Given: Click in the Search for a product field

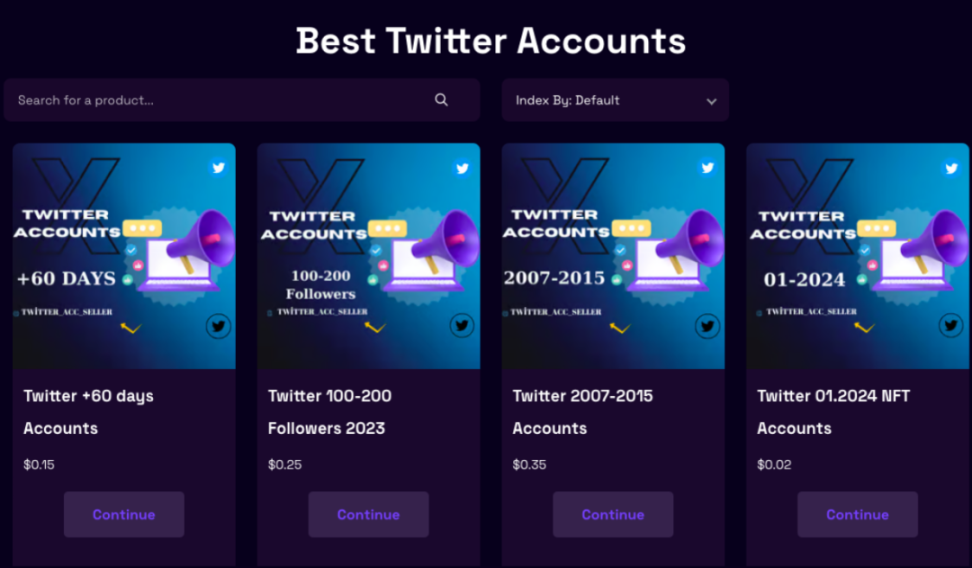Looking at the screenshot, I should click(220, 100).
